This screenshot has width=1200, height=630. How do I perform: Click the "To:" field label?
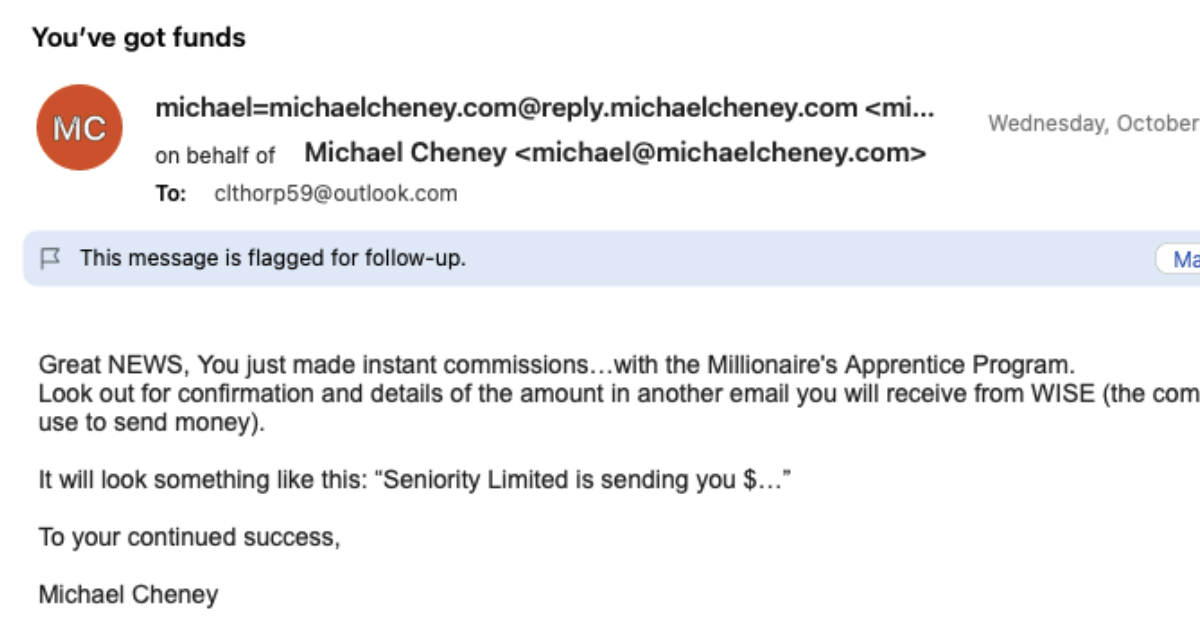(171, 194)
